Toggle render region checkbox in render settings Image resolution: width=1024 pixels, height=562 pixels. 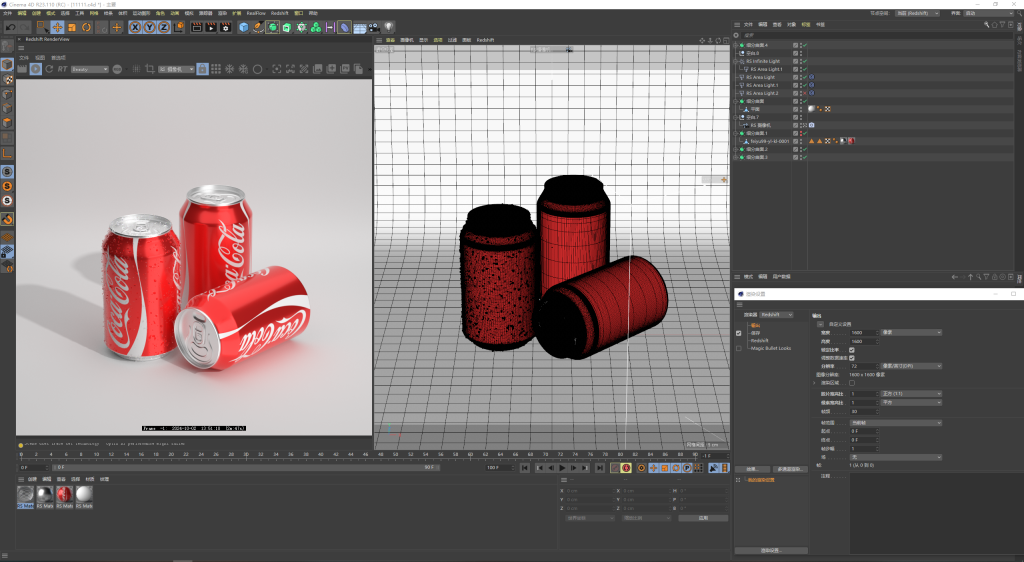click(x=852, y=382)
